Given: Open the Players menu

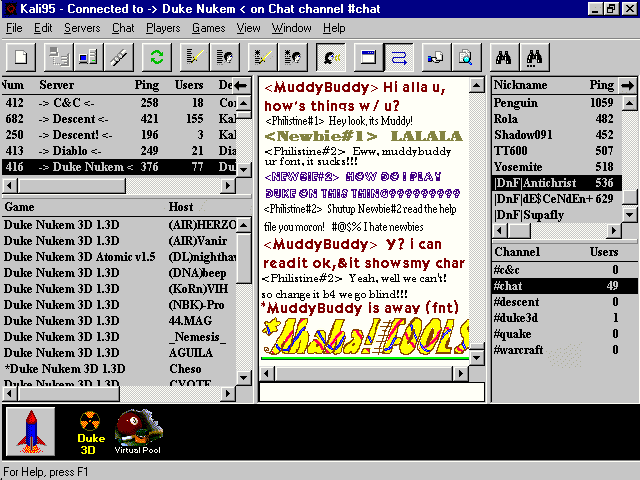Looking at the screenshot, I should tap(163, 28).
